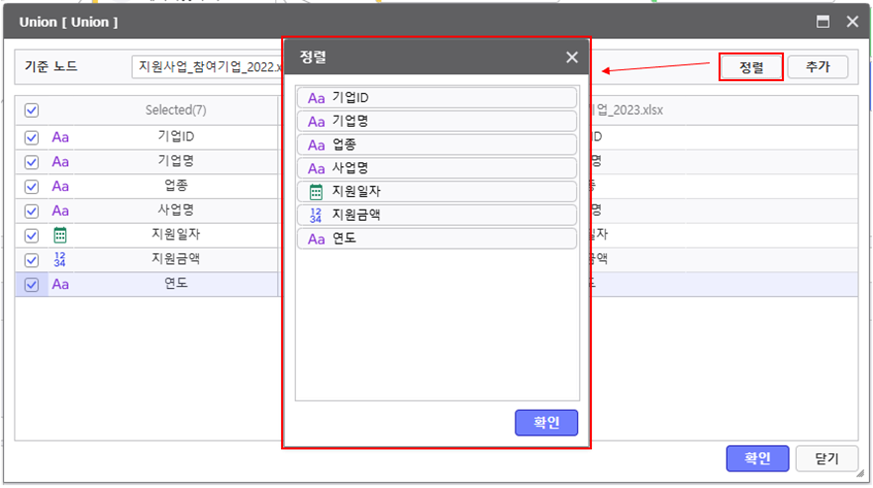Uncheck the 기업ID column checkbox
This screenshot has height=488, width=873.
31,137
